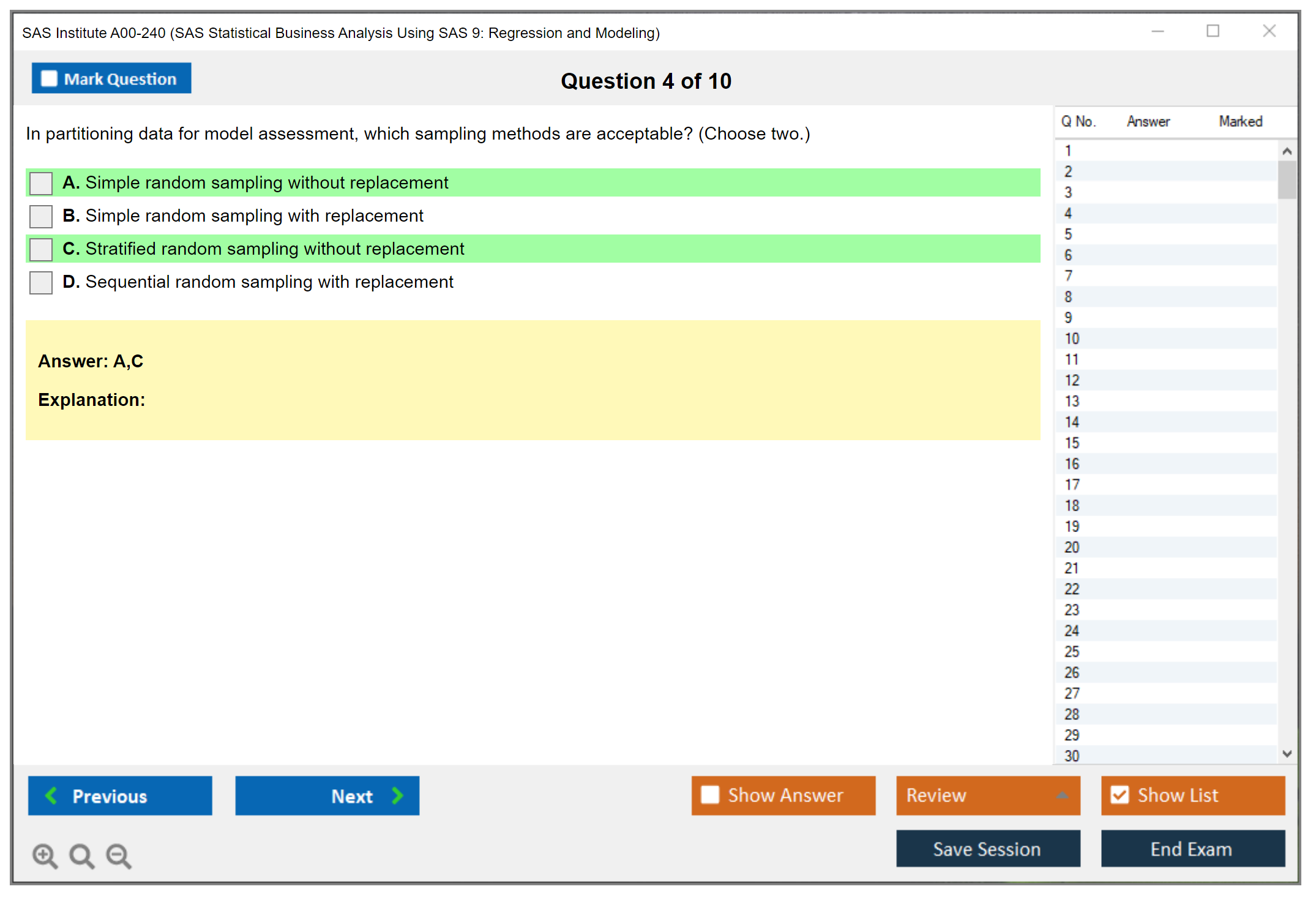This screenshot has height=900, width=1316.
Task: Click the End Exam button
Action: (1192, 849)
